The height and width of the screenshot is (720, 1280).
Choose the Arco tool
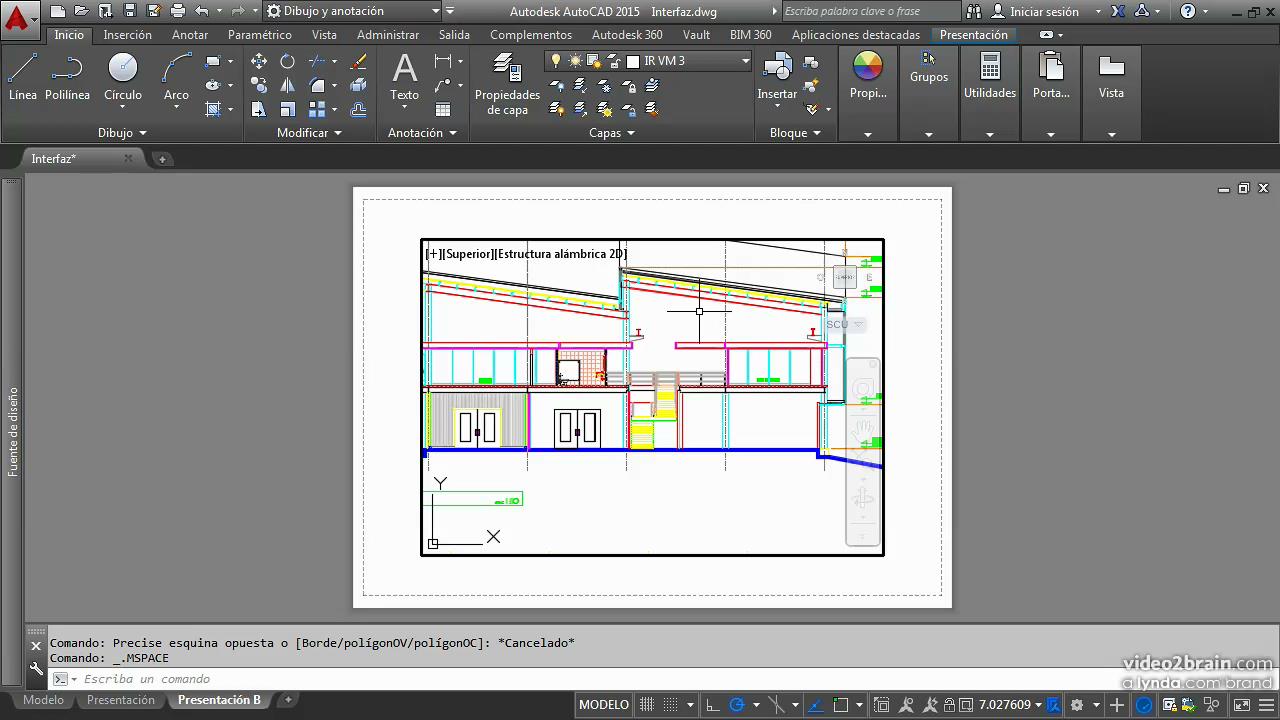coord(176,78)
